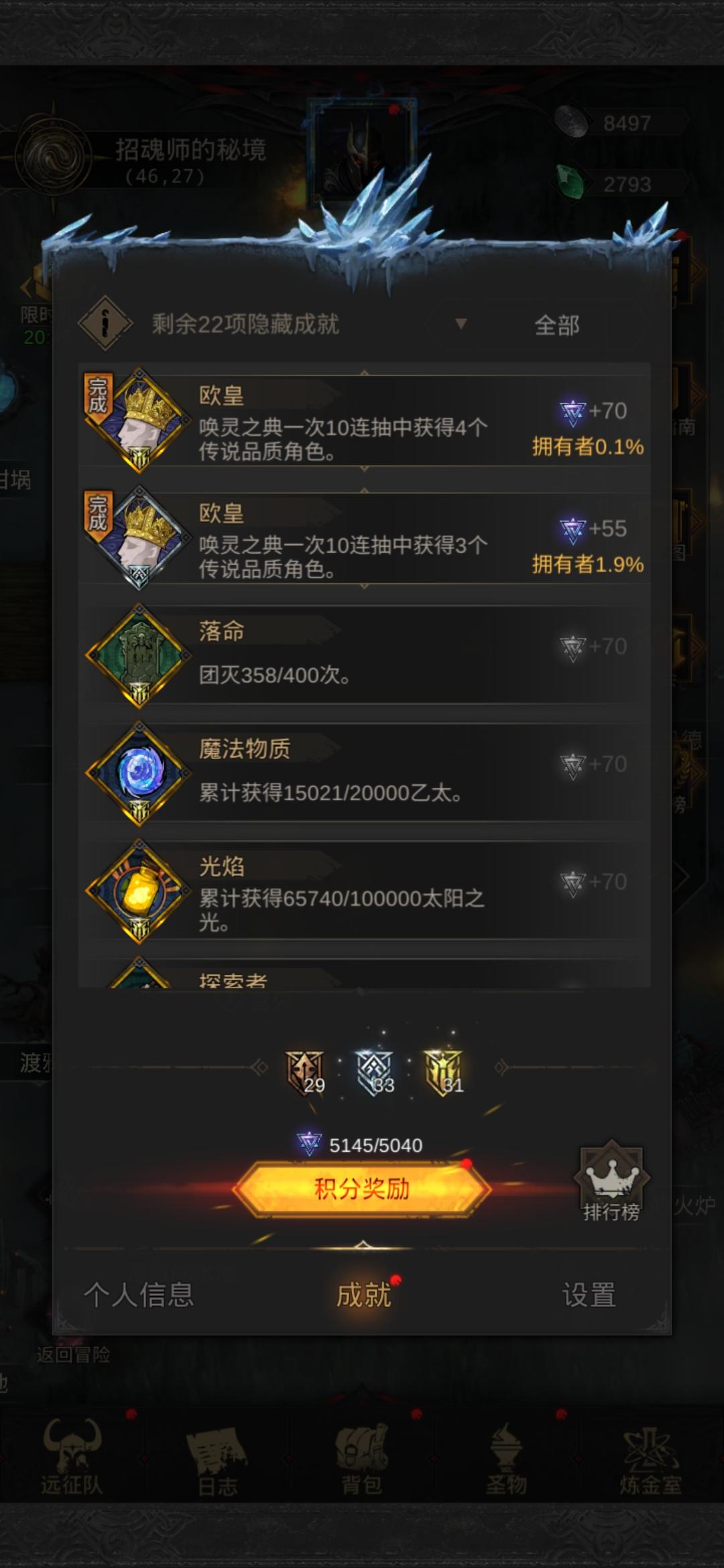
Task: Tap the 魔法物质 blue orb achievement icon
Action: pos(139,773)
